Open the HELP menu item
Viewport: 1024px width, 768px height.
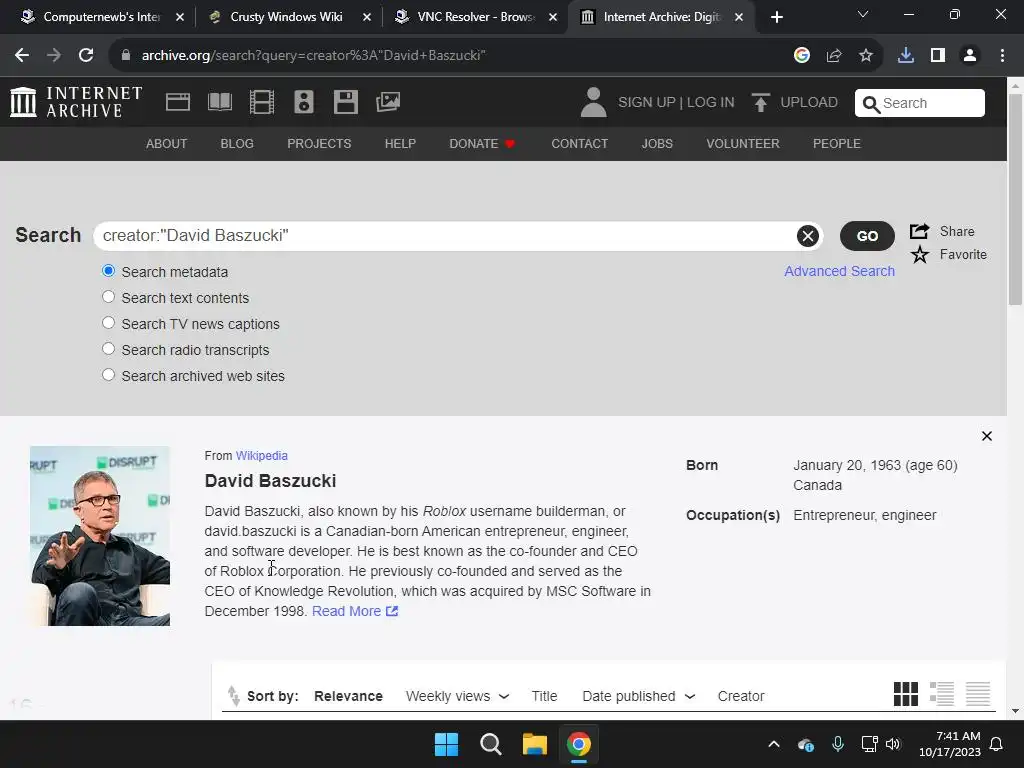tap(400, 144)
